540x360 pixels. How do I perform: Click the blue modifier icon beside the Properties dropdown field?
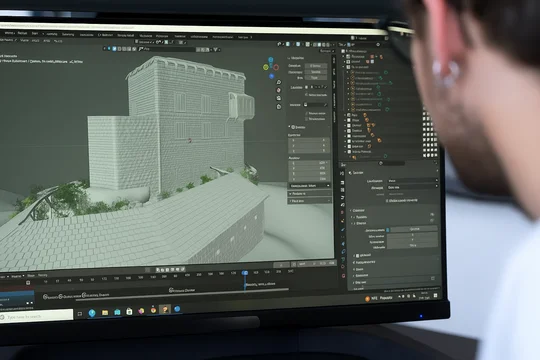pyautogui.click(x=387, y=230)
